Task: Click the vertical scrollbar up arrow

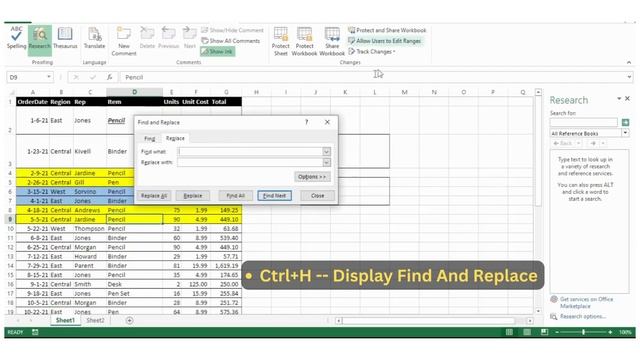Action: tap(538, 93)
